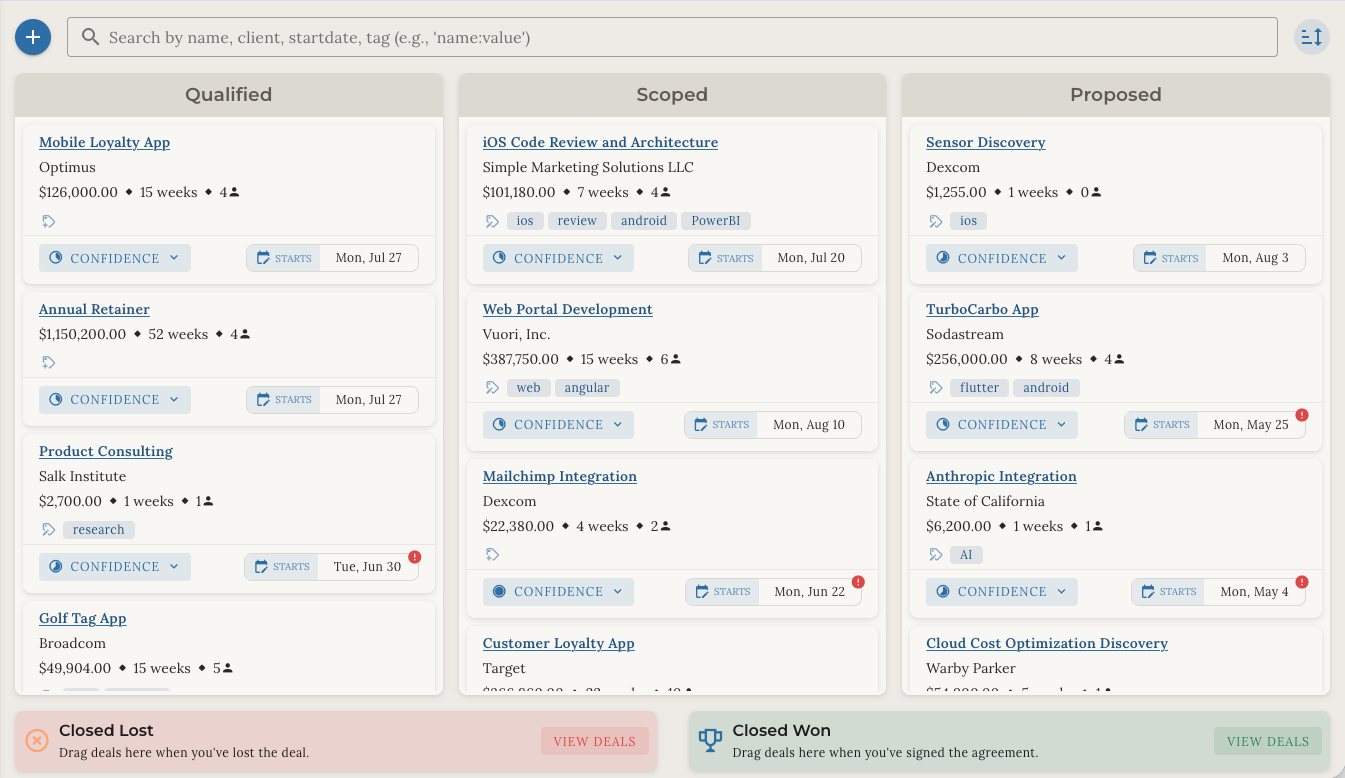Click the tag icon on Mailchimp Integration card

click(492, 554)
